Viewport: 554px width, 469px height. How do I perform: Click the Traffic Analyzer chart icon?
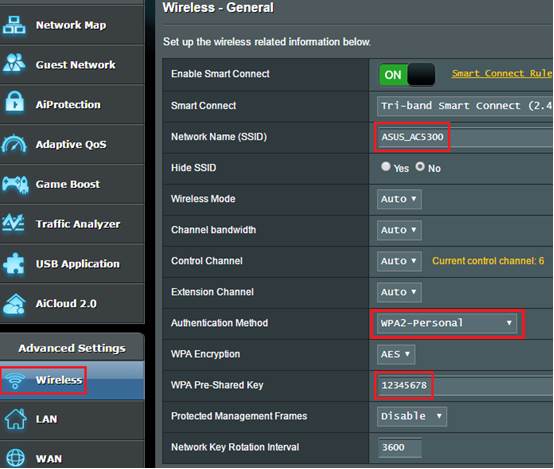(x=13, y=223)
